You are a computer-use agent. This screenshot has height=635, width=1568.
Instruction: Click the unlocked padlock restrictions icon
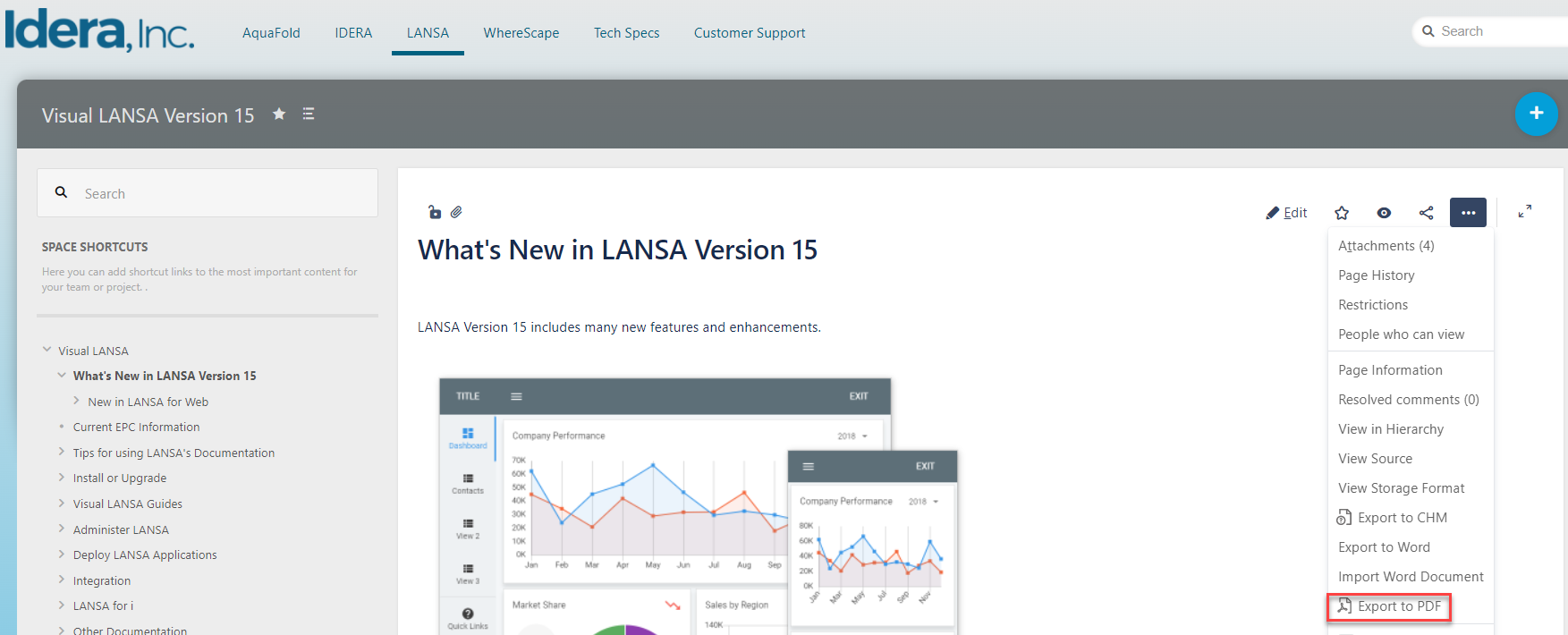pyautogui.click(x=435, y=212)
